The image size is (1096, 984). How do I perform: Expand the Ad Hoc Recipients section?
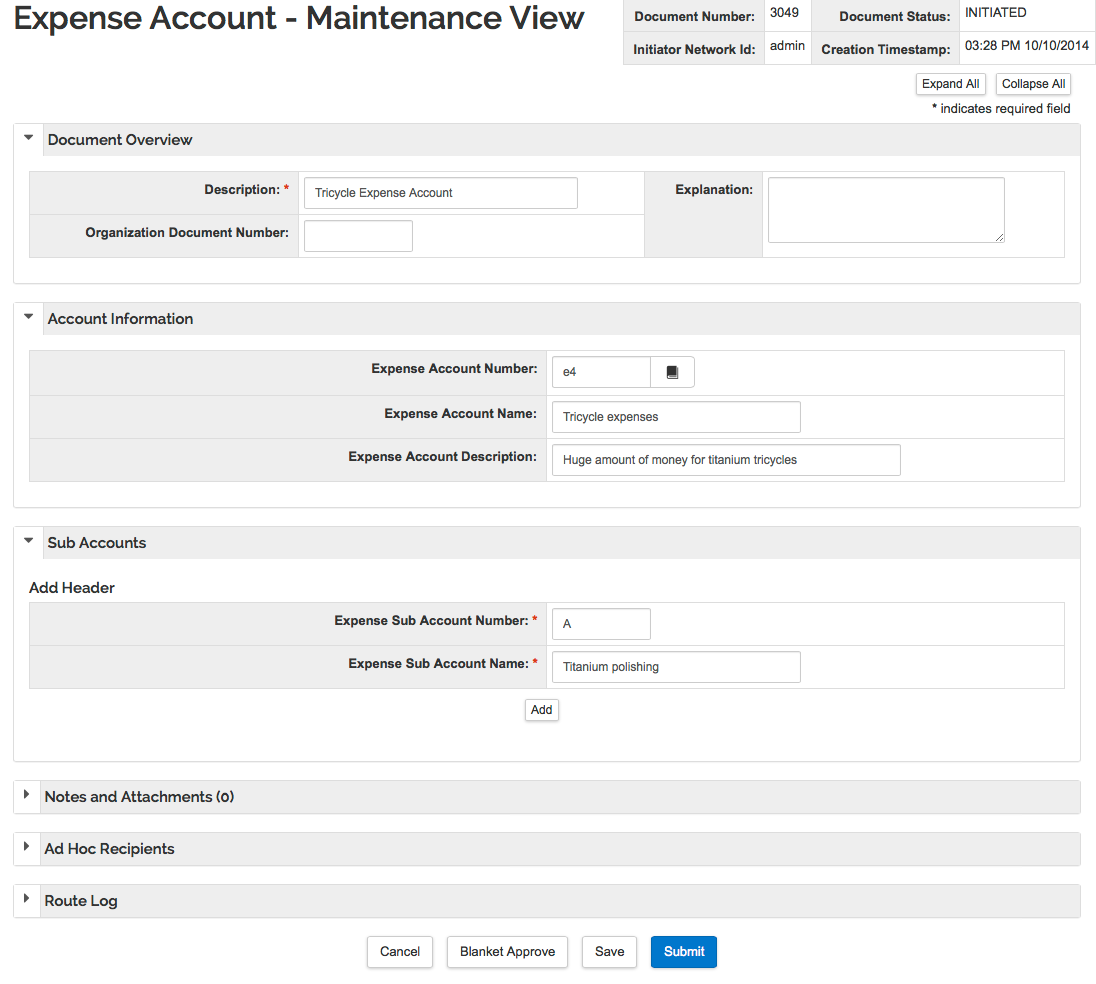pyautogui.click(x=27, y=846)
